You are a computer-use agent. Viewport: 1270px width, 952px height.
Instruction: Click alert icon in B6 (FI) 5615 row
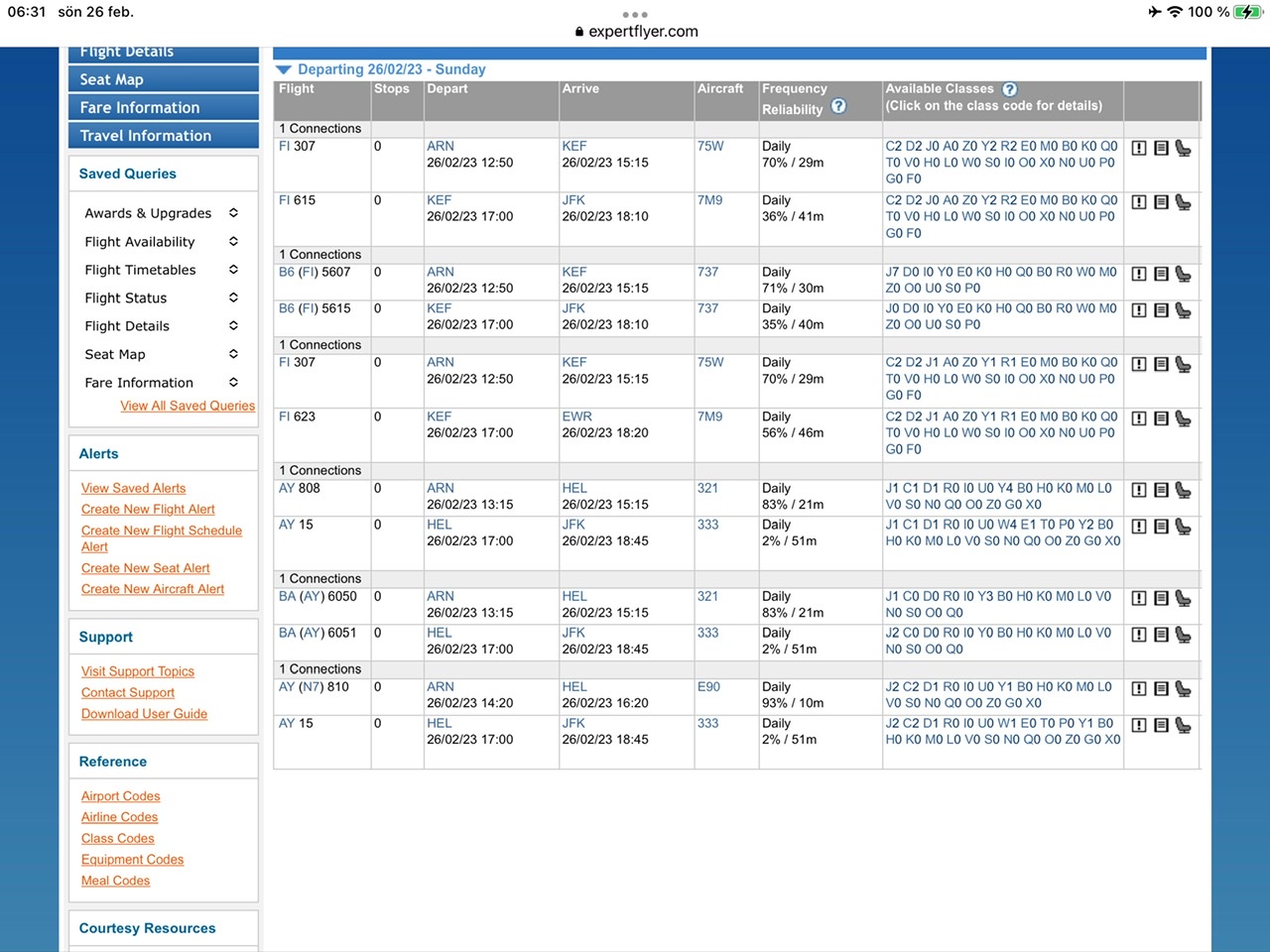tap(1139, 310)
